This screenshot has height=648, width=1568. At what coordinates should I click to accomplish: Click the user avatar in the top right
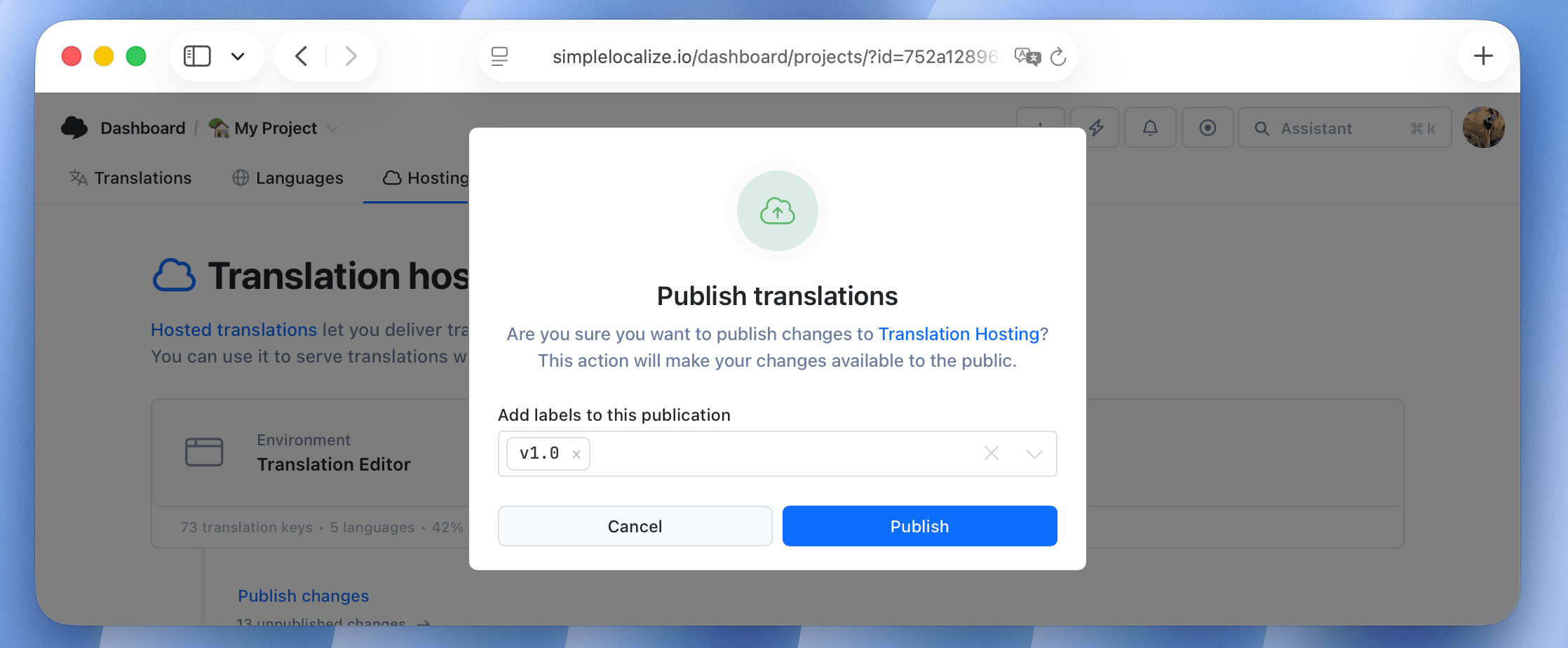point(1484,127)
